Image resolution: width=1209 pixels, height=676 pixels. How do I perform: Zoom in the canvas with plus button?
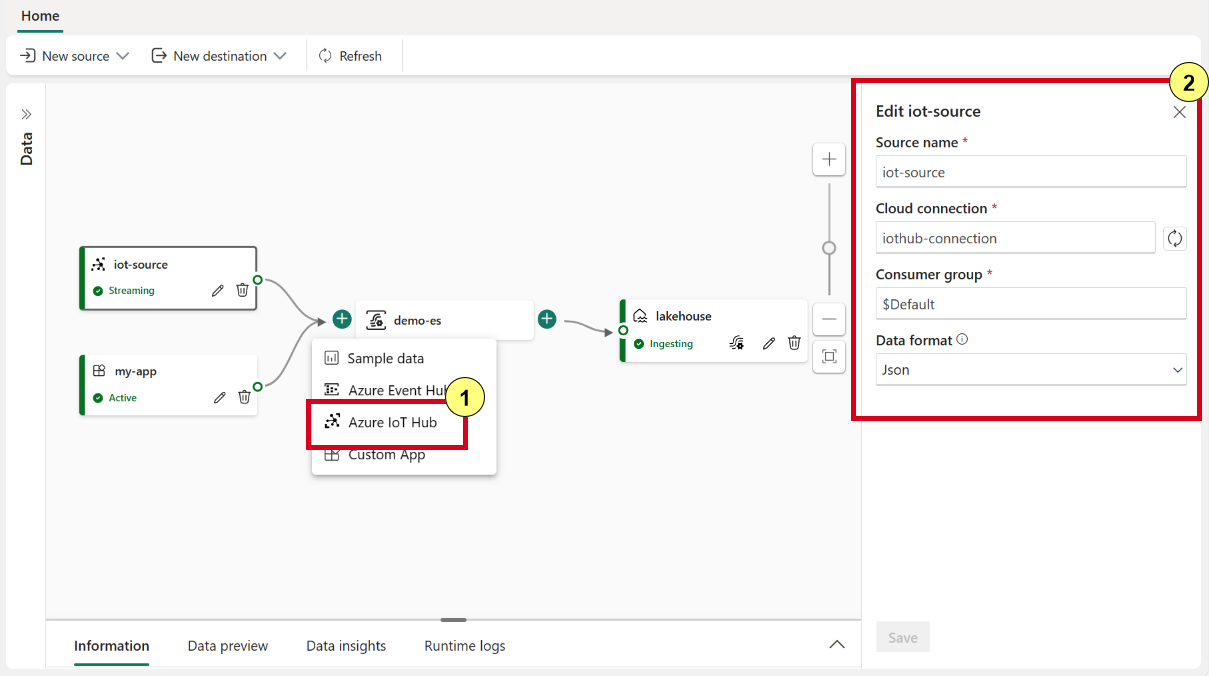click(829, 159)
